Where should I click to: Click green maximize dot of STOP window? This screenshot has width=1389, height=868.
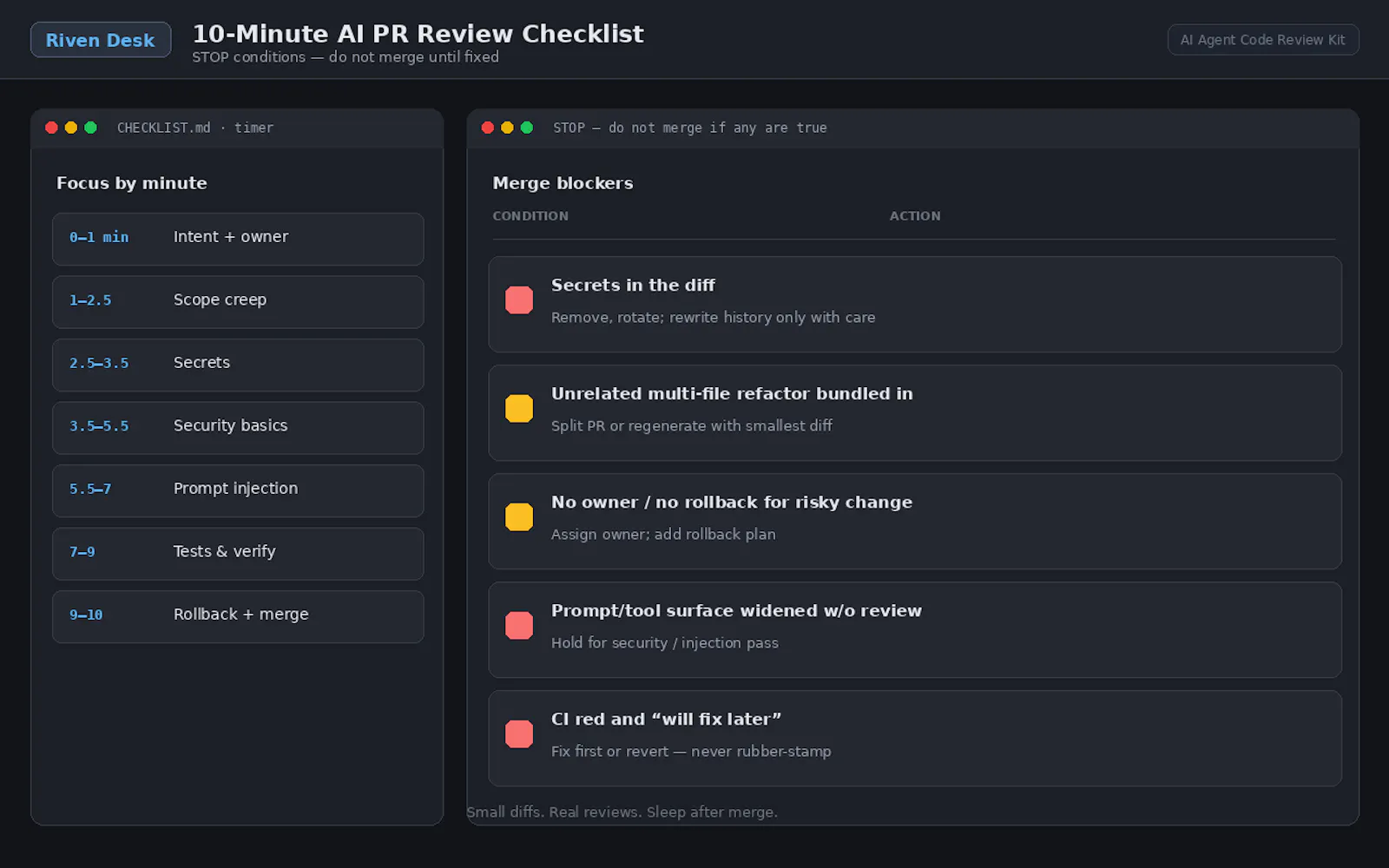pyautogui.click(x=527, y=128)
